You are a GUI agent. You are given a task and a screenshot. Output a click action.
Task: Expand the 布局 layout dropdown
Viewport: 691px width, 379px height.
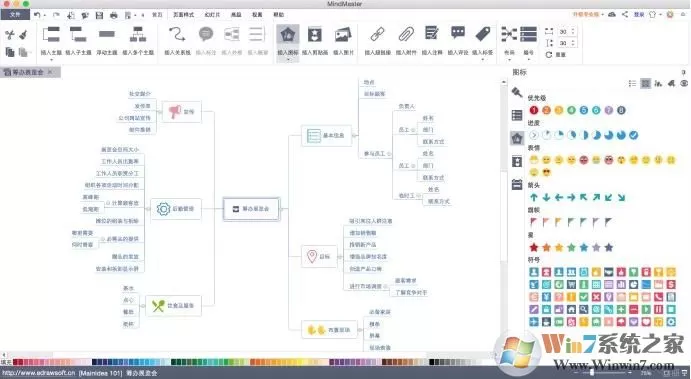point(509,59)
